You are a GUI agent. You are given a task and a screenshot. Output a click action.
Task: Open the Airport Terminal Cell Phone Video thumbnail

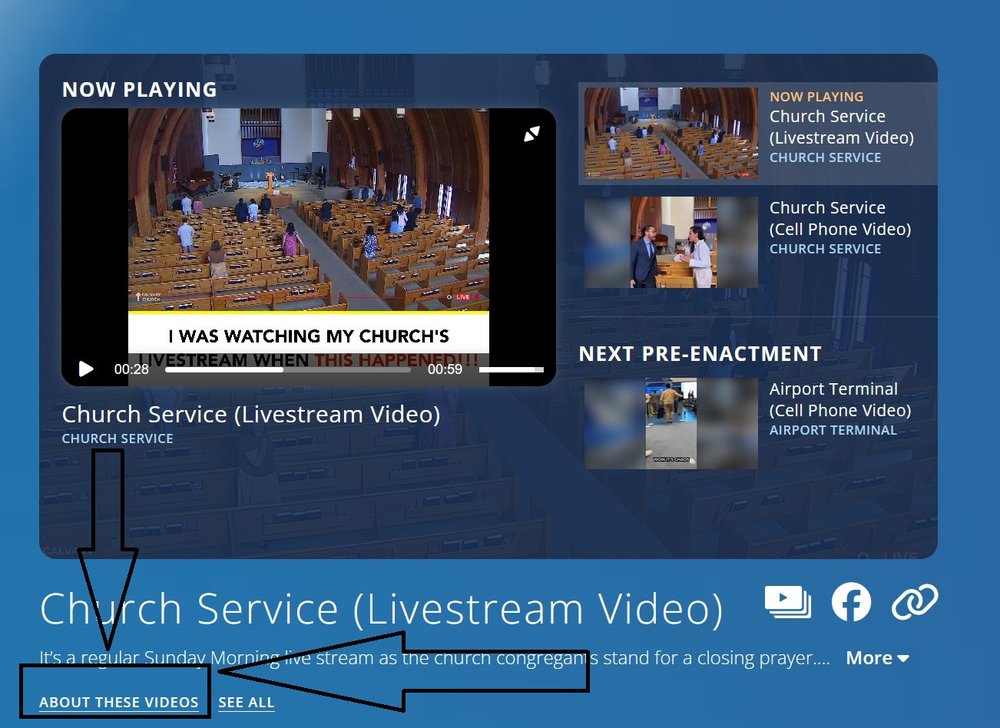click(x=671, y=423)
